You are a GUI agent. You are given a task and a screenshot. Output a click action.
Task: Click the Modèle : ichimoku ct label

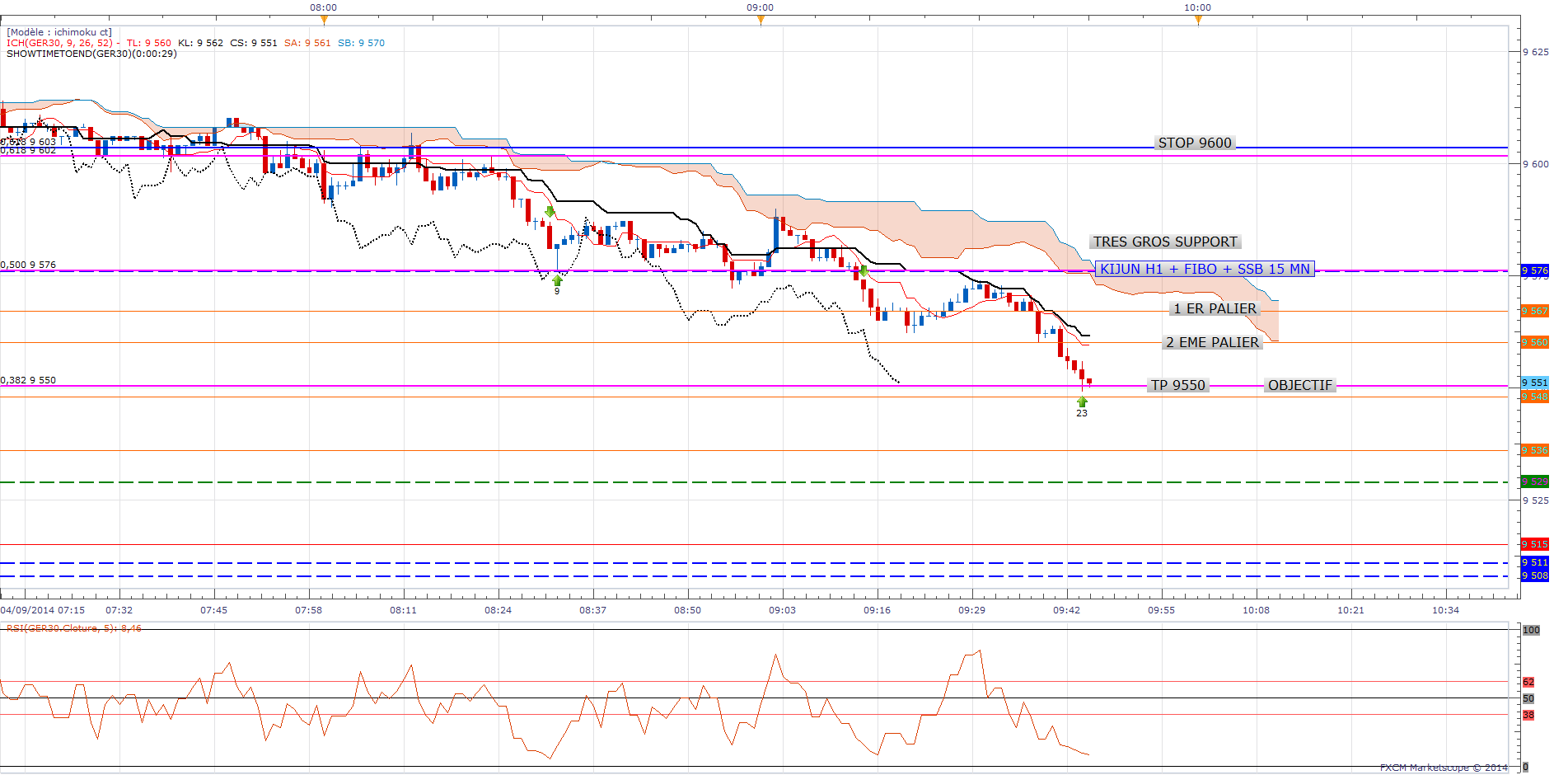(59, 32)
